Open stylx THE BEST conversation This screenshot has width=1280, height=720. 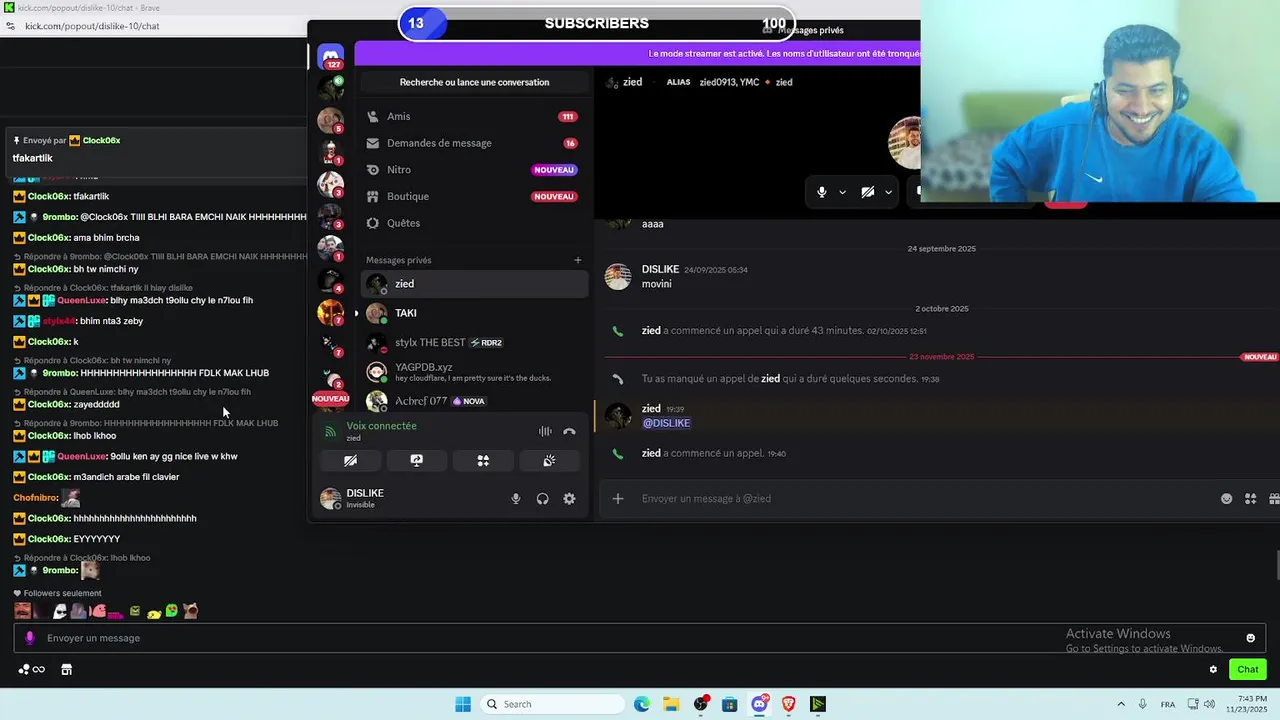point(474,342)
